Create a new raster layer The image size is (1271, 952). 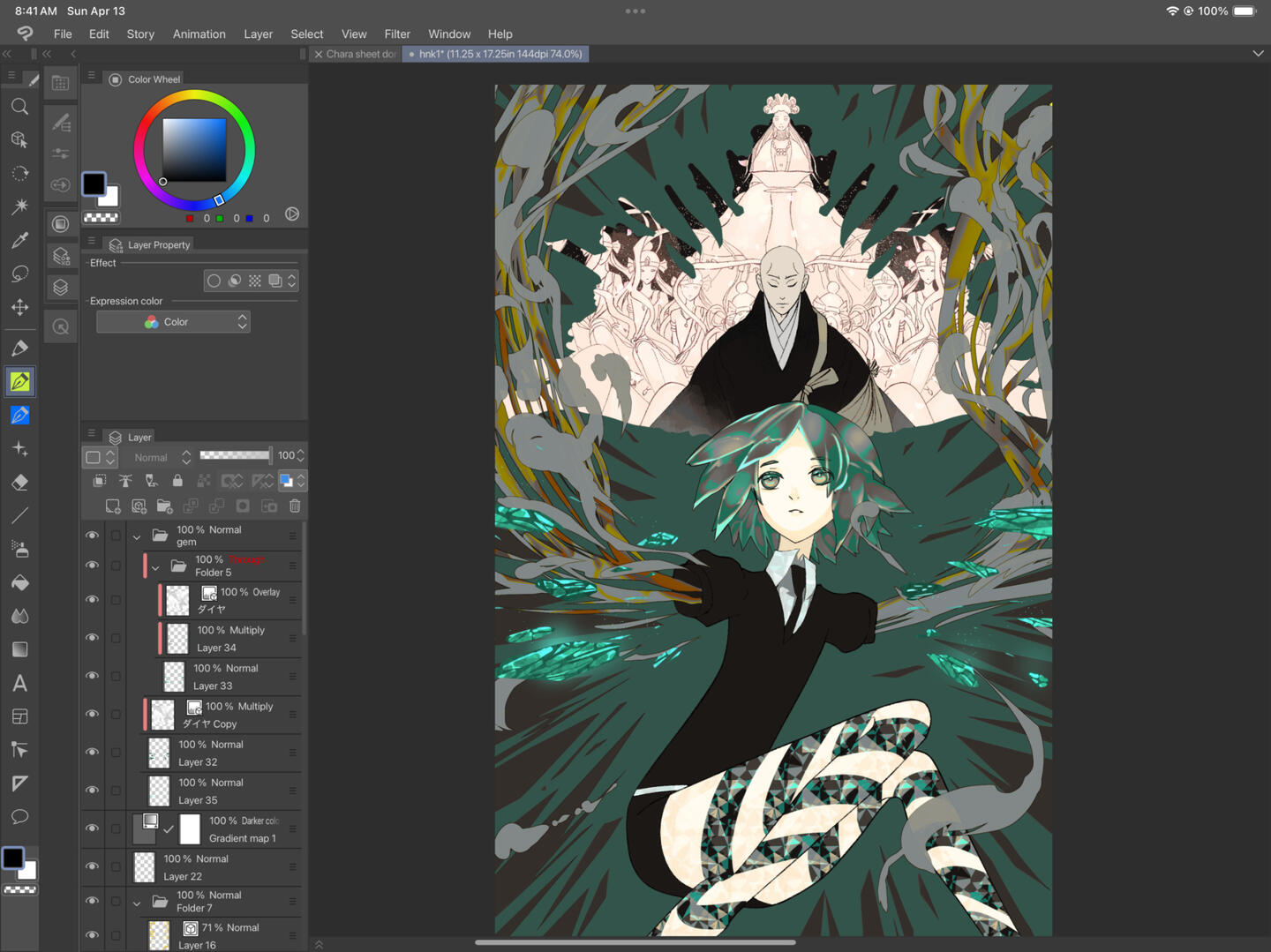coord(113,506)
